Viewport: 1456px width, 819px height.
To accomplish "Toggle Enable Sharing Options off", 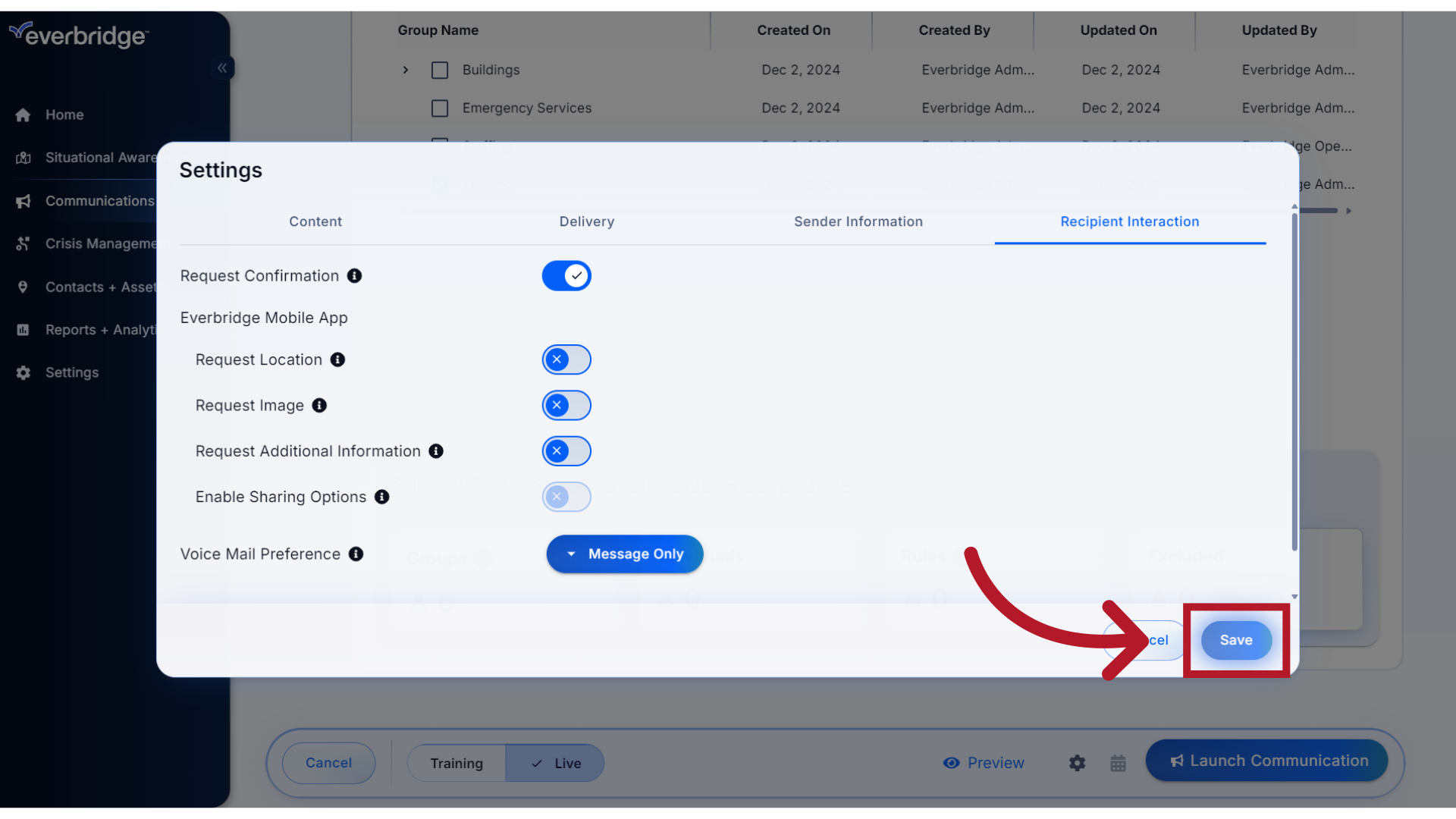I will pos(565,496).
